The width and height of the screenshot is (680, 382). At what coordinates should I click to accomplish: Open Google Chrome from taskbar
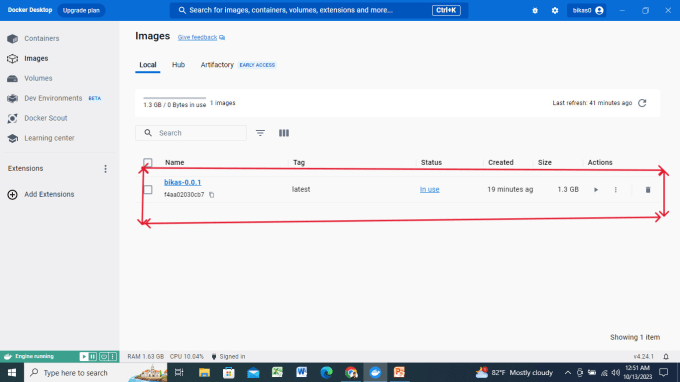351,372
